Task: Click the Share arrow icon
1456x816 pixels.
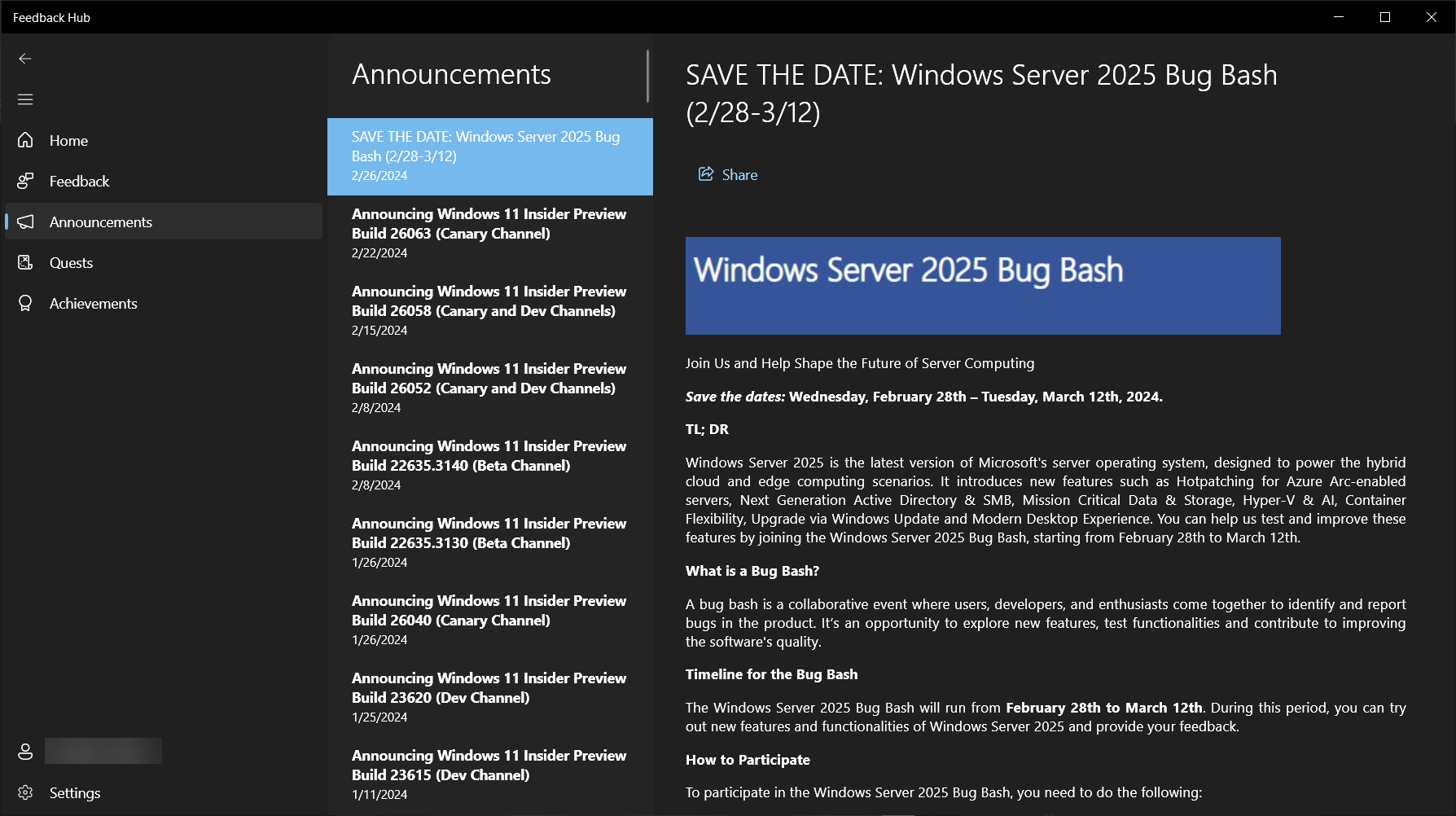Action: (706, 174)
